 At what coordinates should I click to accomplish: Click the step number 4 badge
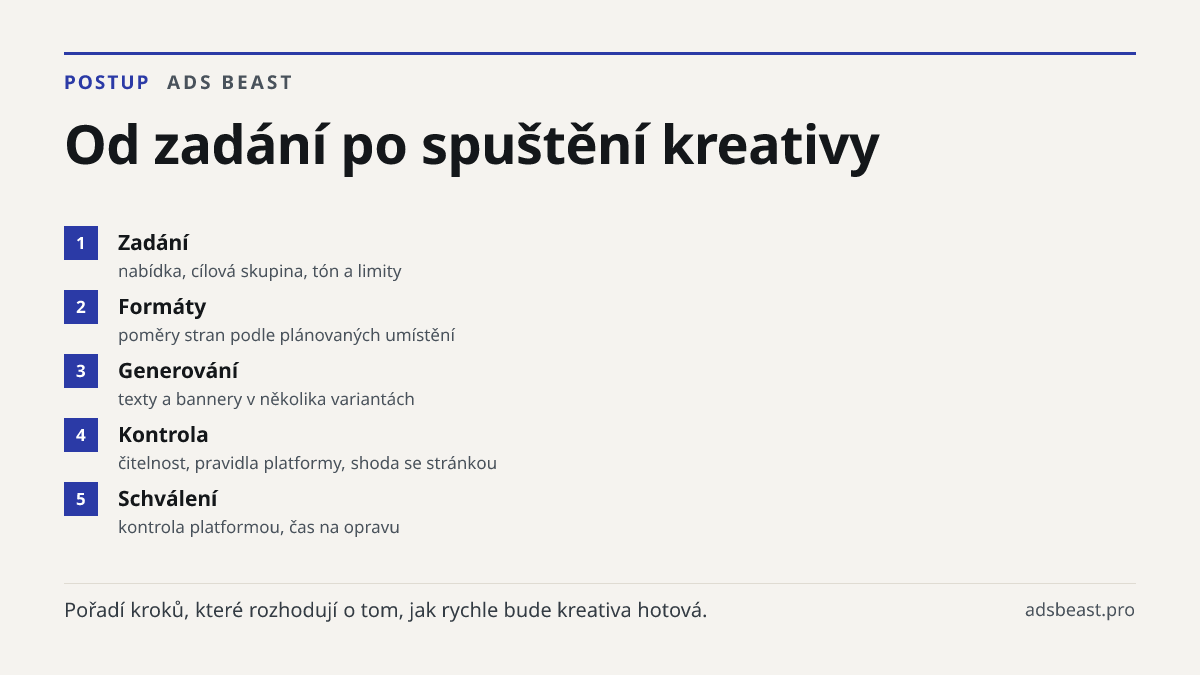81,435
